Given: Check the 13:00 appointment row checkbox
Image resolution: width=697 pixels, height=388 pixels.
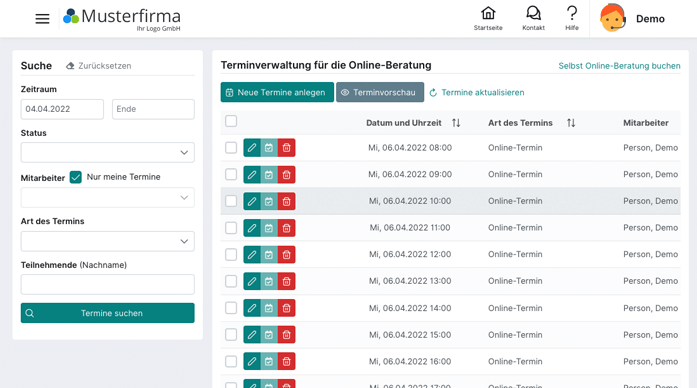Looking at the screenshot, I should (x=231, y=281).
